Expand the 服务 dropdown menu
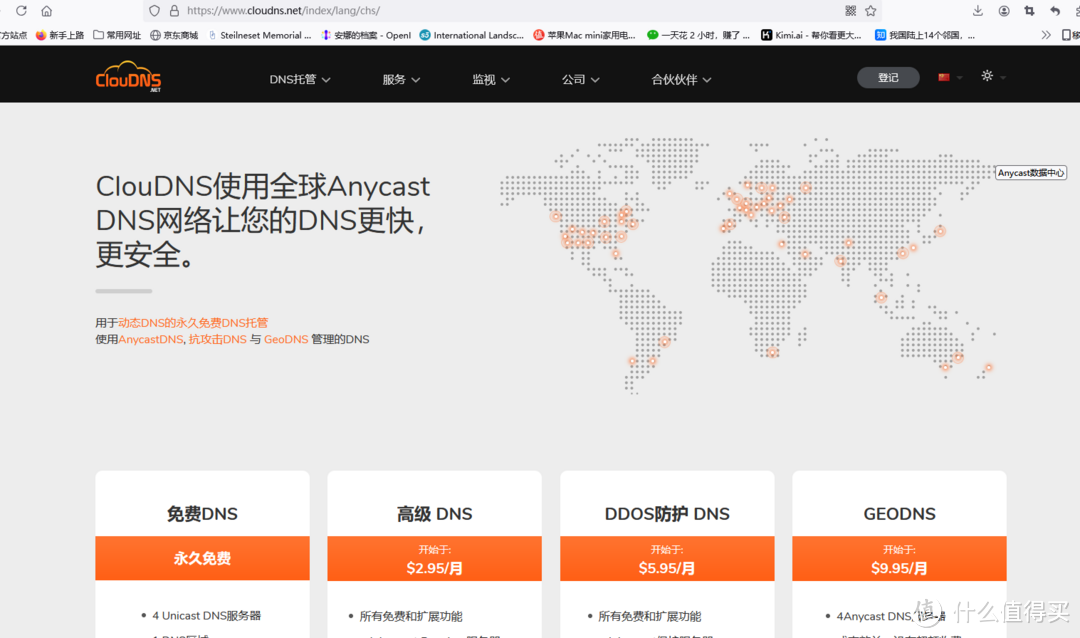 tap(401, 79)
